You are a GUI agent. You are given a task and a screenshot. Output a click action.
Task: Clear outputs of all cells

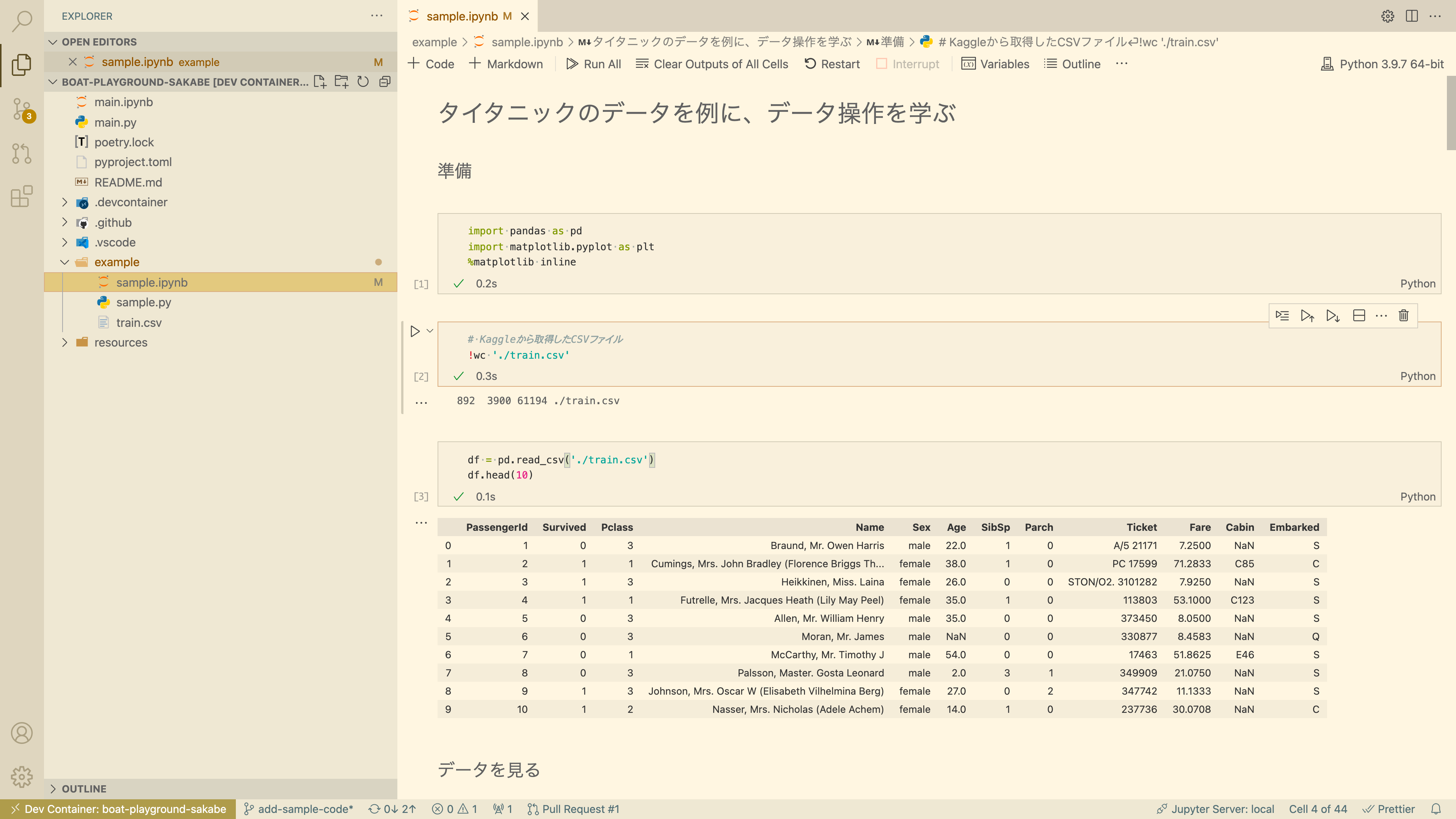pyautogui.click(x=712, y=64)
